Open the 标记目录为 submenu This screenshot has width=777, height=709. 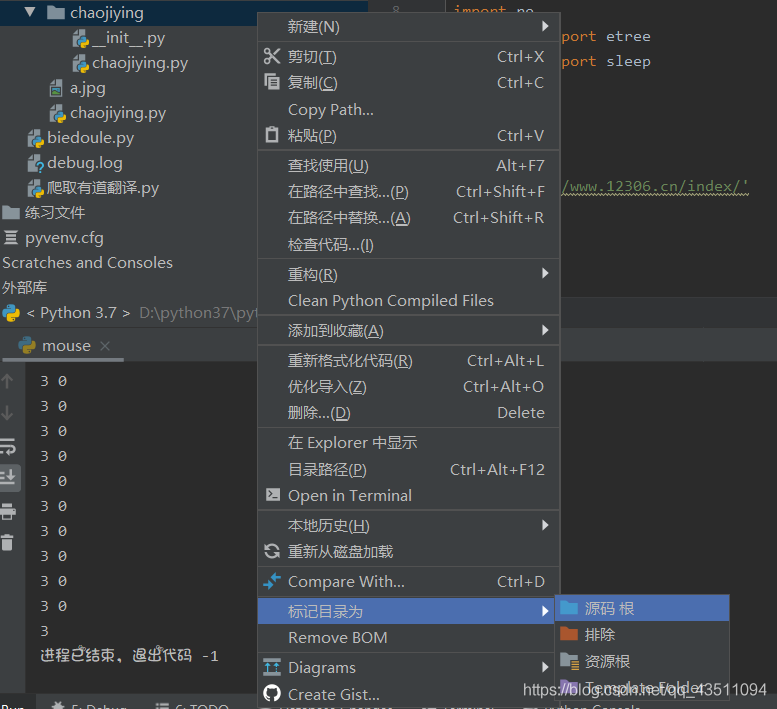[x=406, y=611]
